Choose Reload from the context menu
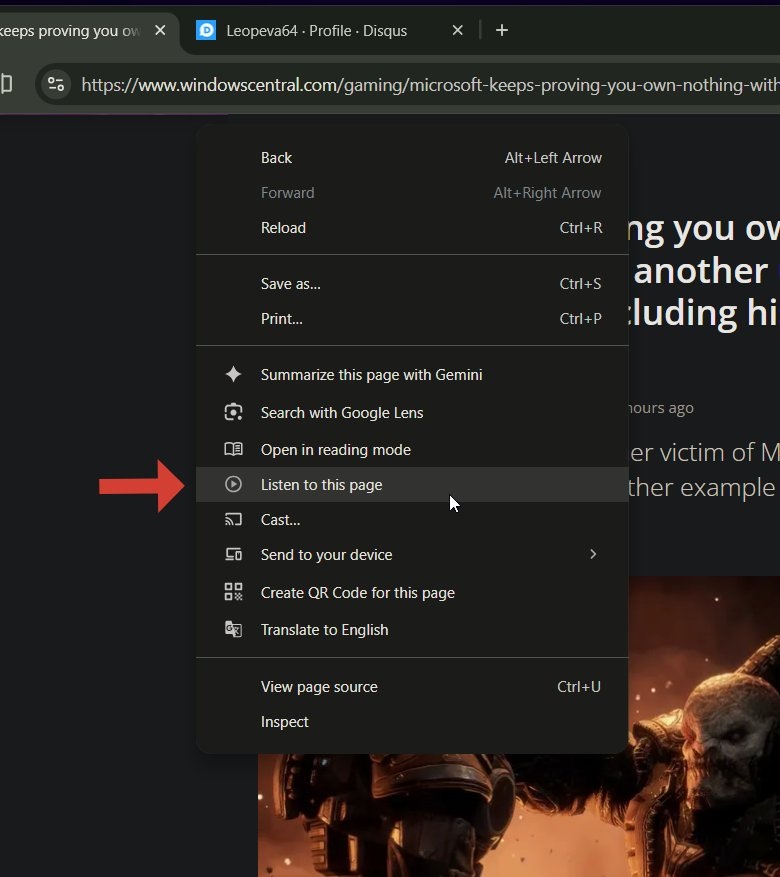Screen dimensions: 780x877 coord(412,228)
